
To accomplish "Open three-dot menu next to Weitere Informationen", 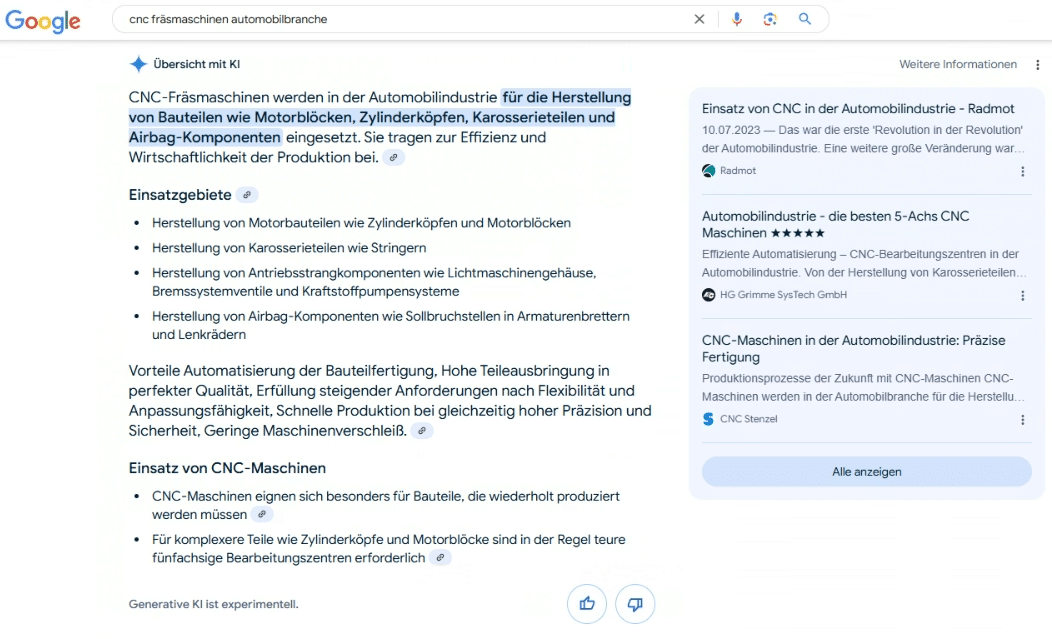I will (1037, 65).
